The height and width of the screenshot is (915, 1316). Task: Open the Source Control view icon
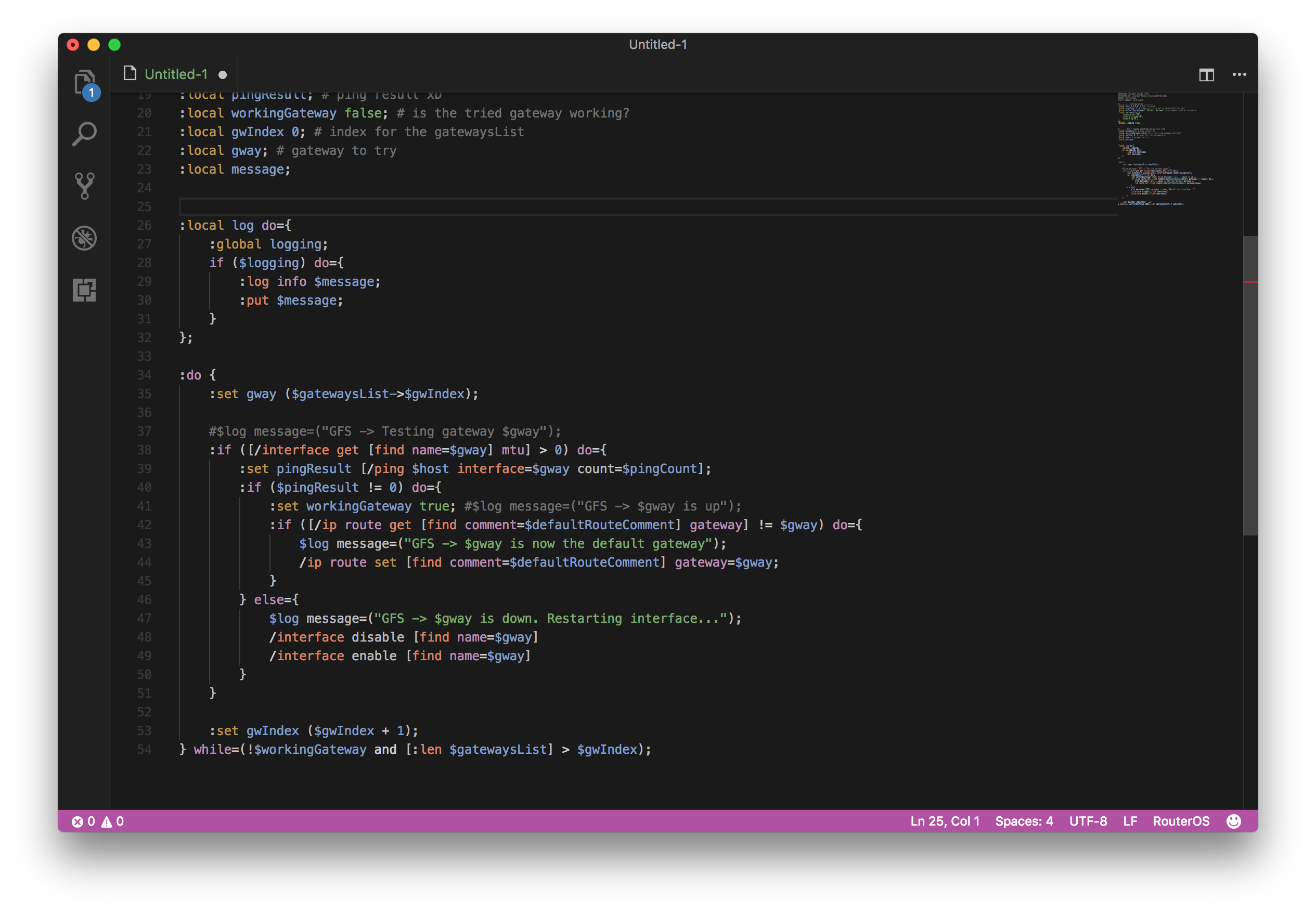tap(84, 186)
